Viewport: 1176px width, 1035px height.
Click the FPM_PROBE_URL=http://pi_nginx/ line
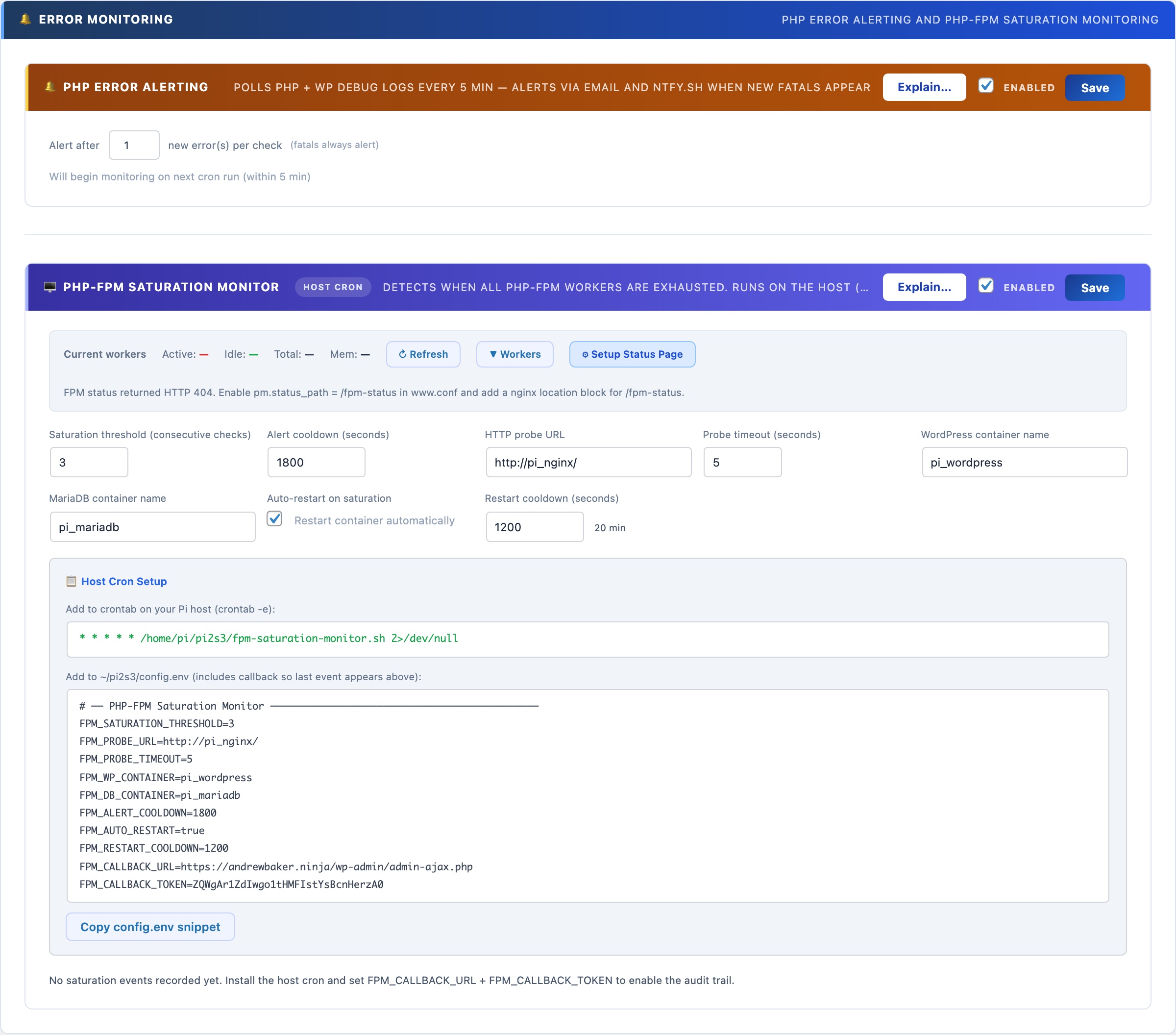(169, 741)
